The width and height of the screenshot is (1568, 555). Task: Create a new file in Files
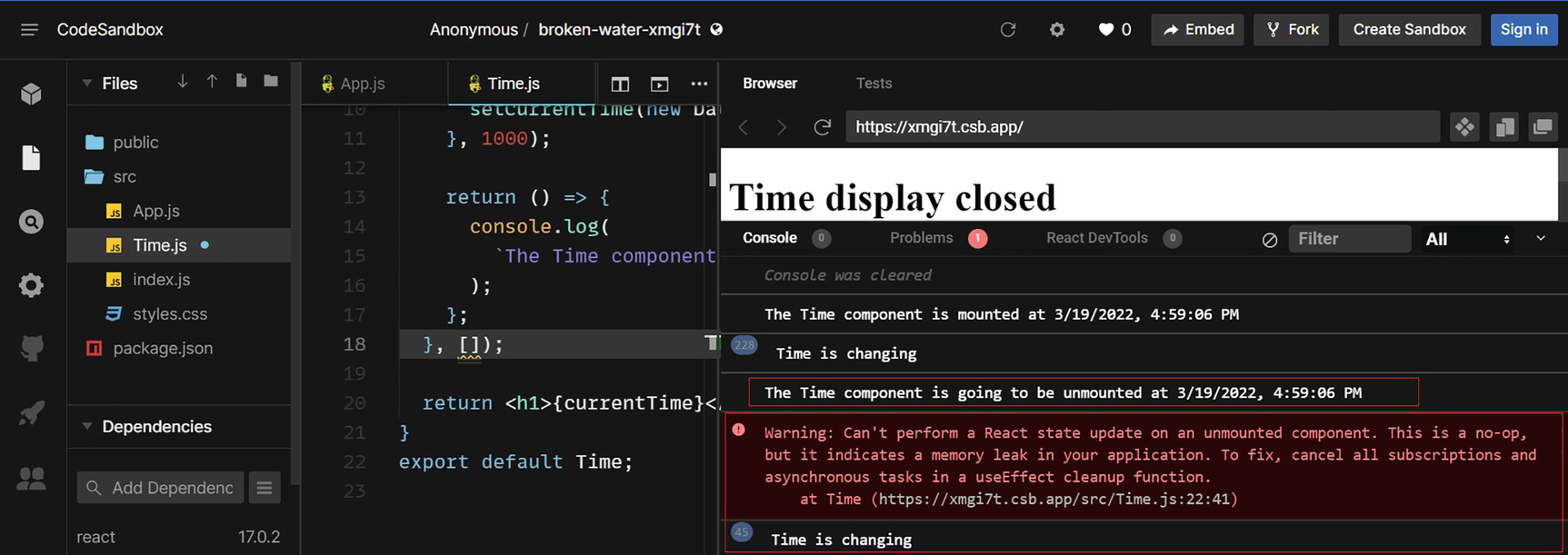point(241,82)
